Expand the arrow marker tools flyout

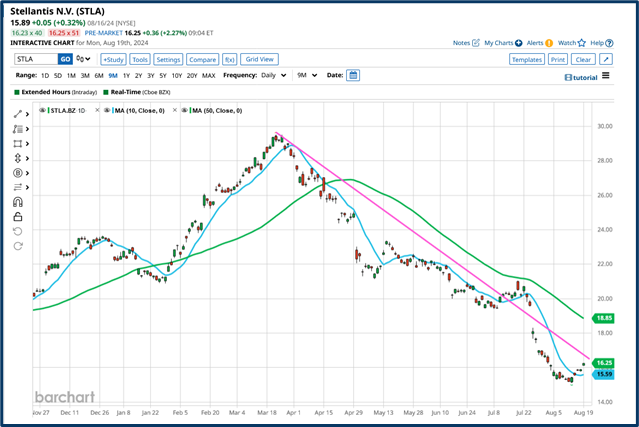27,158
